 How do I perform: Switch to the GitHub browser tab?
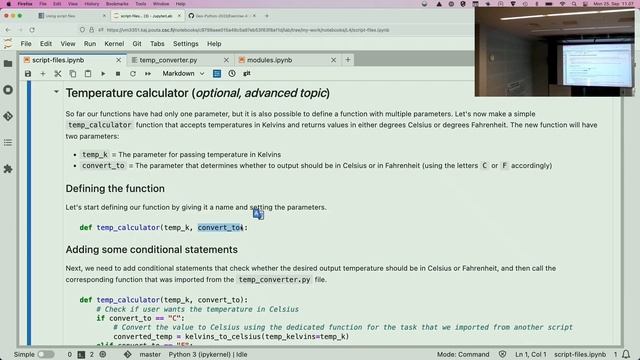click(x=222, y=16)
